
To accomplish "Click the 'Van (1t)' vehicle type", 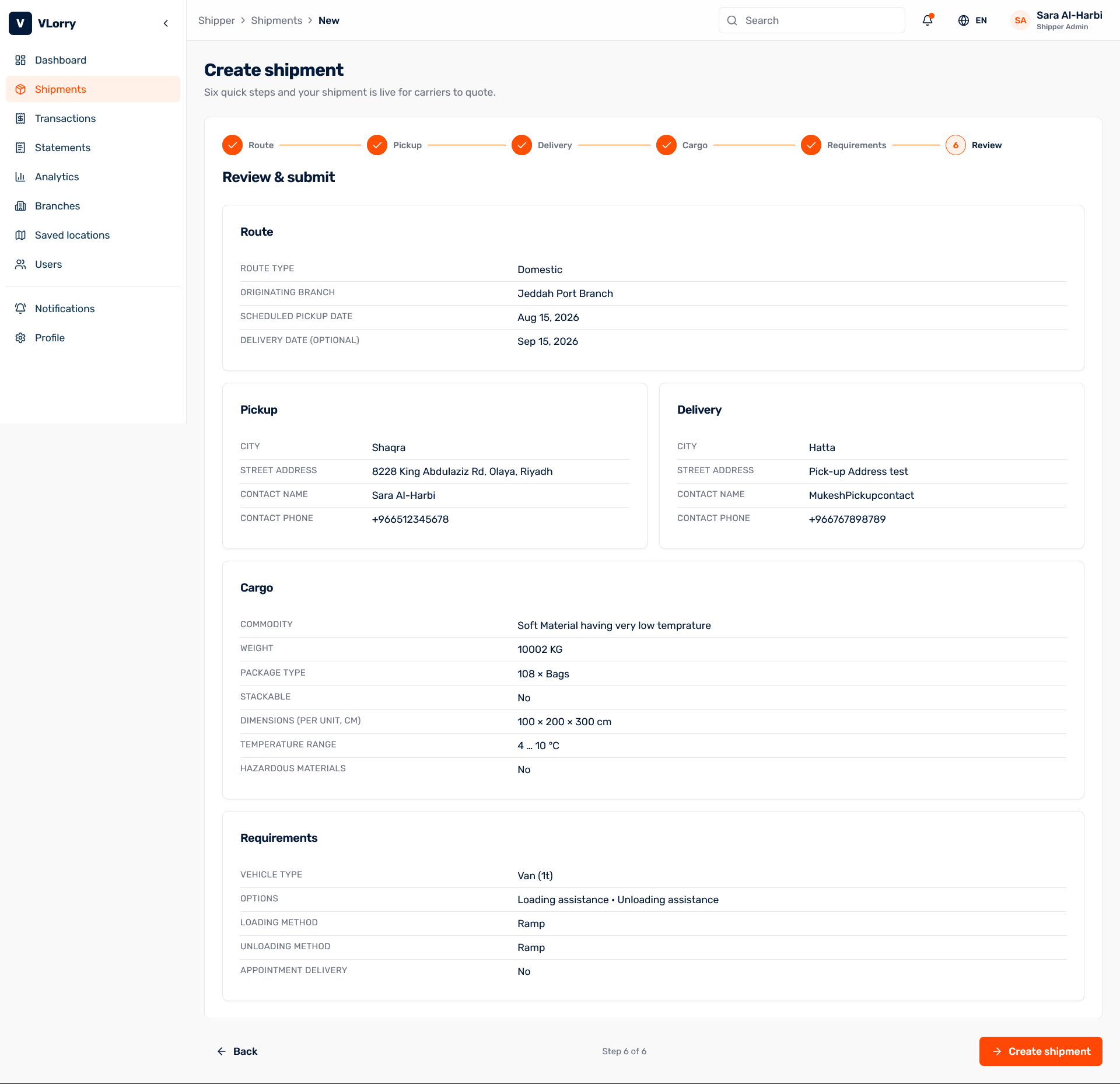I will (535, 876).
